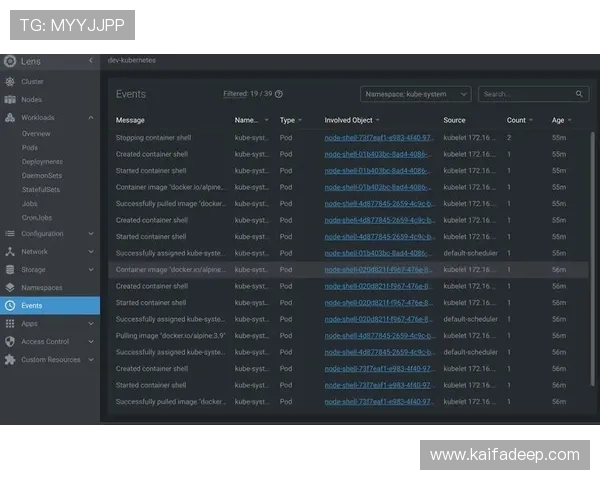Select DaemonSets under Workloads
The height and width of the screenshot is (480, 600).
pyautogui.click(x=42, y=175)
